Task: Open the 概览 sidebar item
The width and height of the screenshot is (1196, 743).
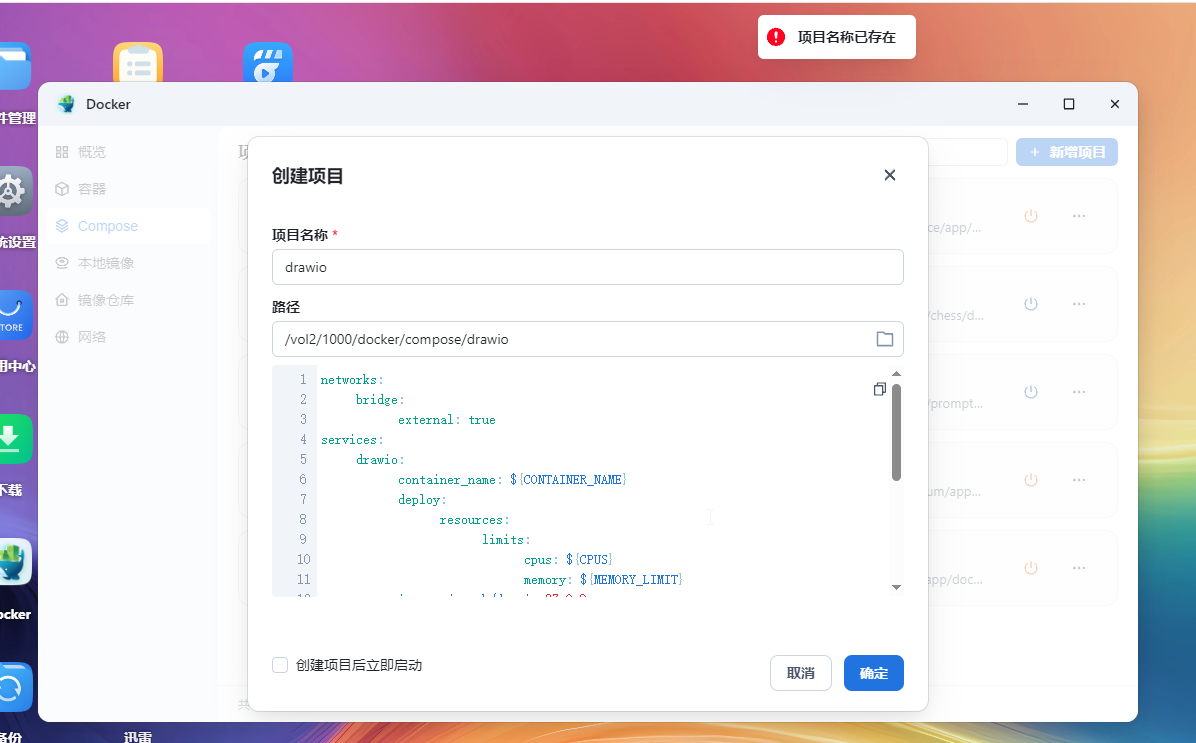Action: [91, 152]
